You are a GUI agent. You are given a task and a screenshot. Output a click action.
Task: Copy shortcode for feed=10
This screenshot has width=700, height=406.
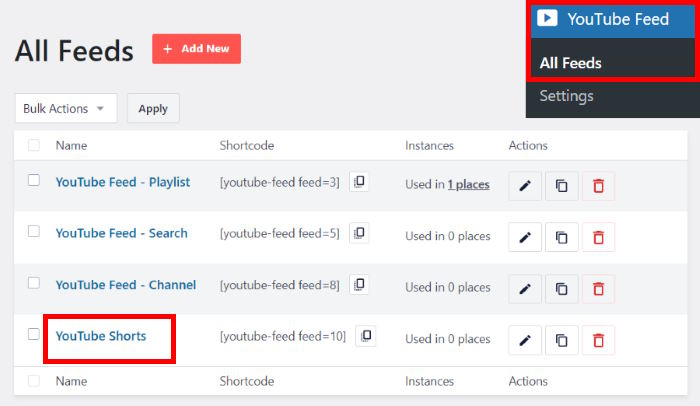pyautogui.click(x=366, y=336)
